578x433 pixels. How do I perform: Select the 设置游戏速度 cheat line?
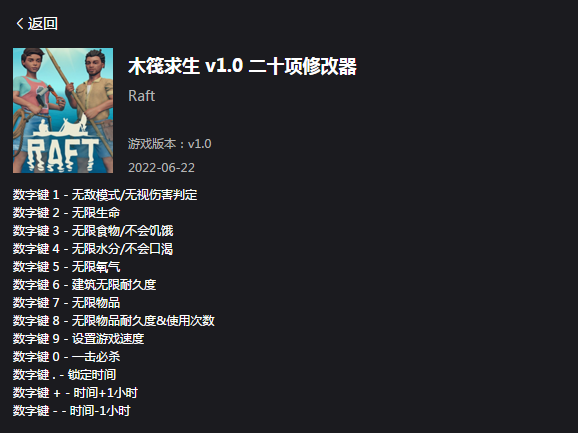79,339
